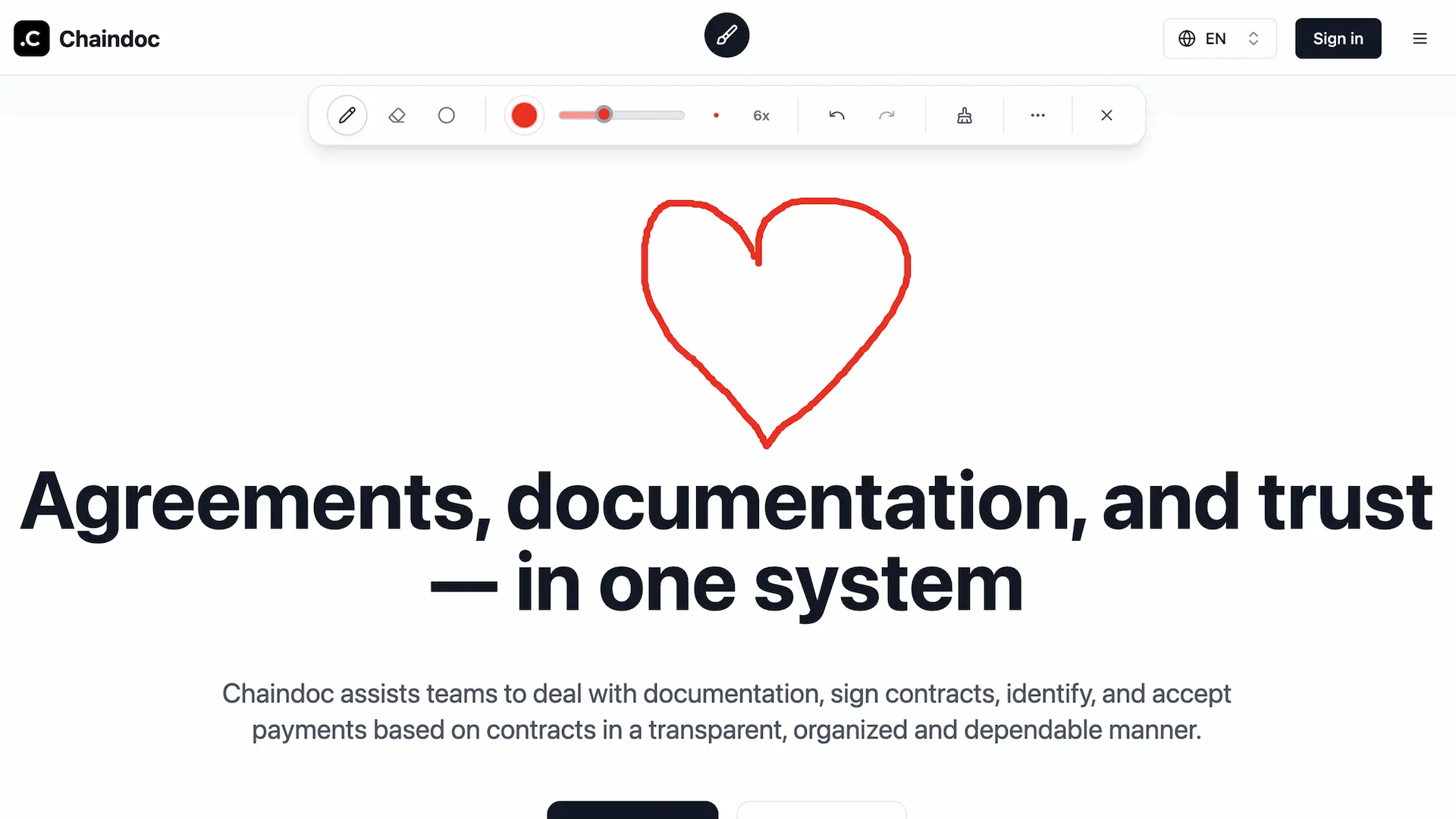This screenshot has width=1456, height=819.
Task: Clear all annotations with the broom icon
Action: (963, 115)
